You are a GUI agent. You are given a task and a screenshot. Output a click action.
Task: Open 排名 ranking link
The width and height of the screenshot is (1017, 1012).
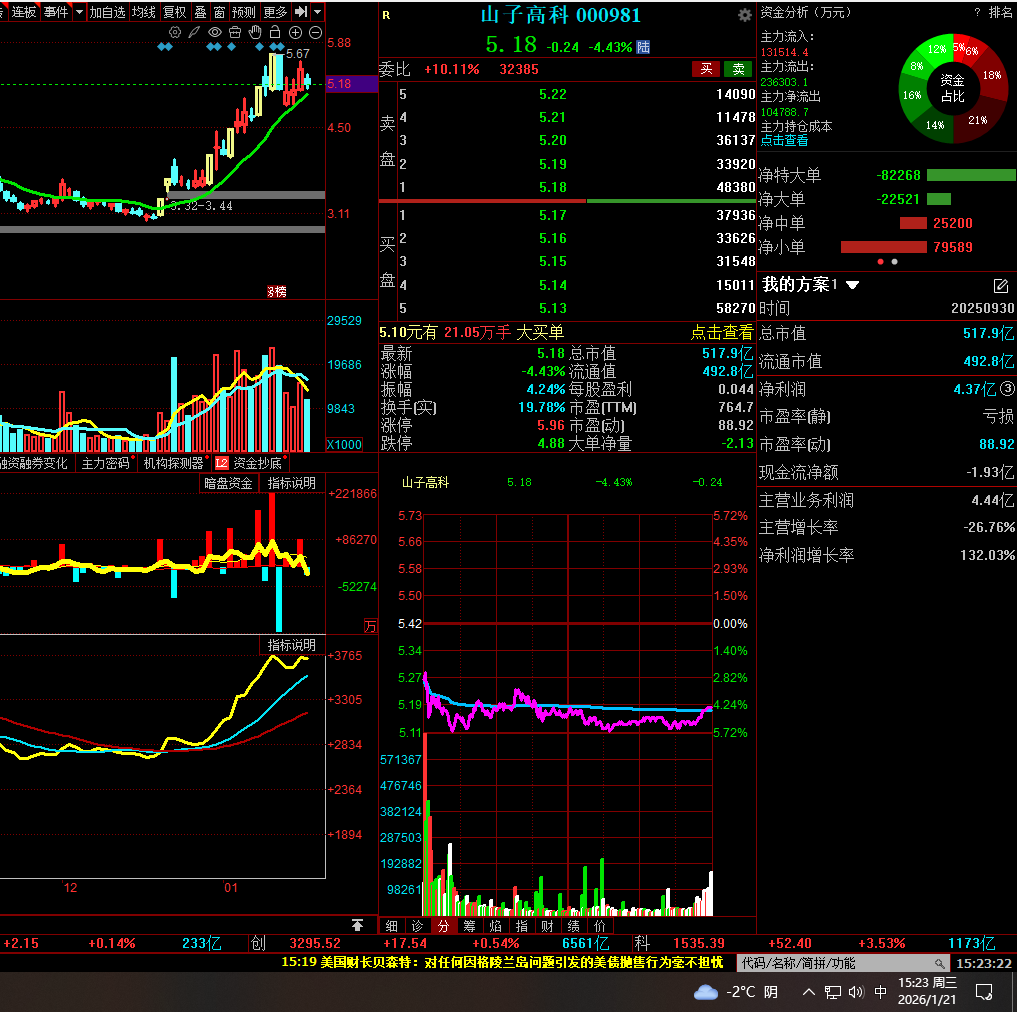tap(1001, 12)
